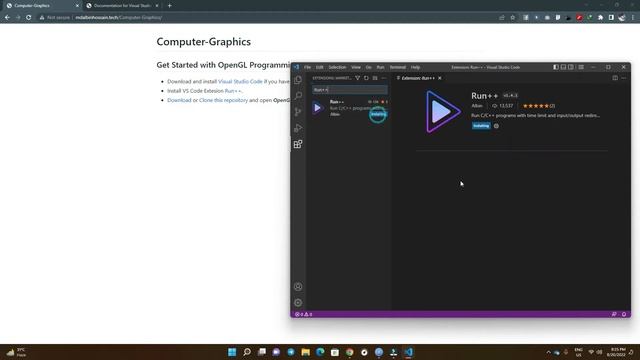Click Installing button in the Run++ list entry
The image size is (640, 360).
(378, 114)
